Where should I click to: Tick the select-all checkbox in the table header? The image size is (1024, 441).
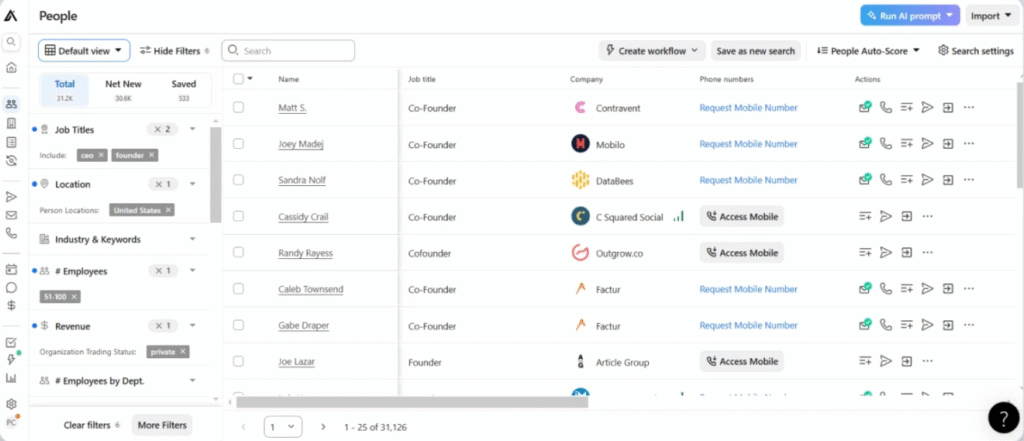tap(238, 79)
